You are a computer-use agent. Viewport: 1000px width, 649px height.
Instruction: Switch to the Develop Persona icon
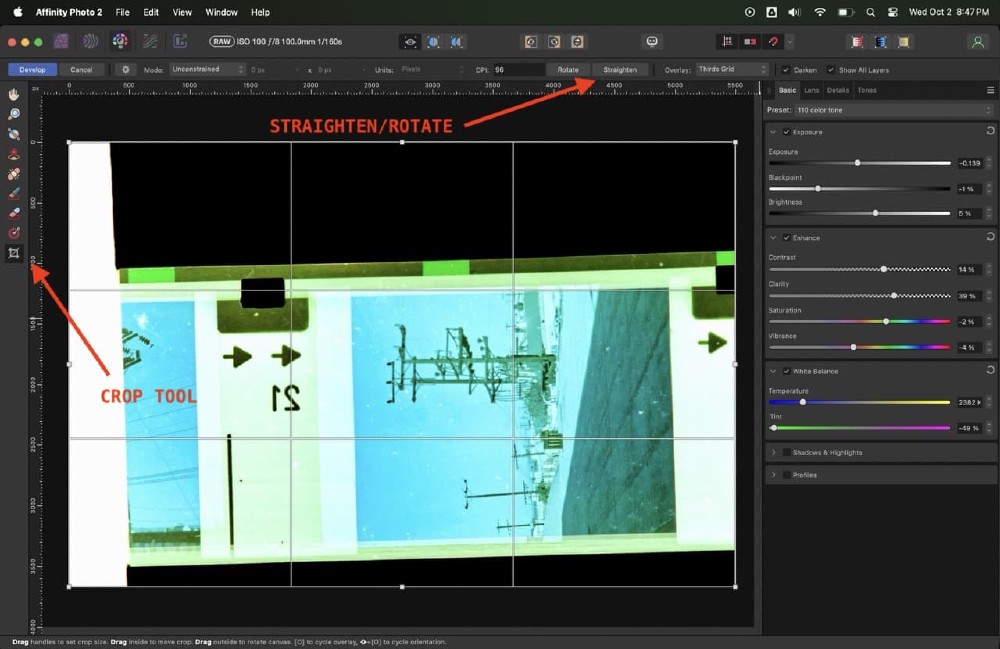point(120,41)
